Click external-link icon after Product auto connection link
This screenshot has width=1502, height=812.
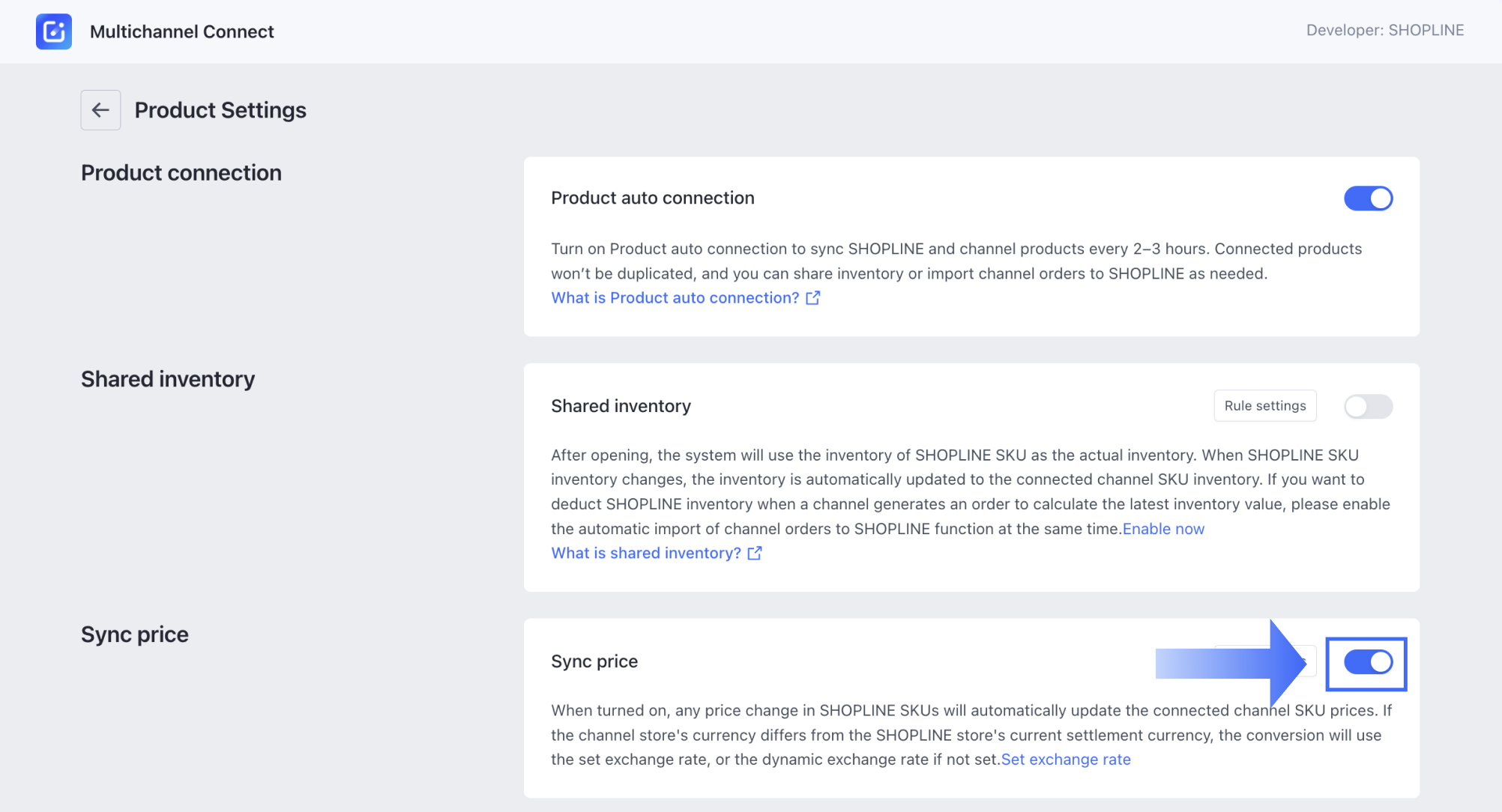point(812,298)
